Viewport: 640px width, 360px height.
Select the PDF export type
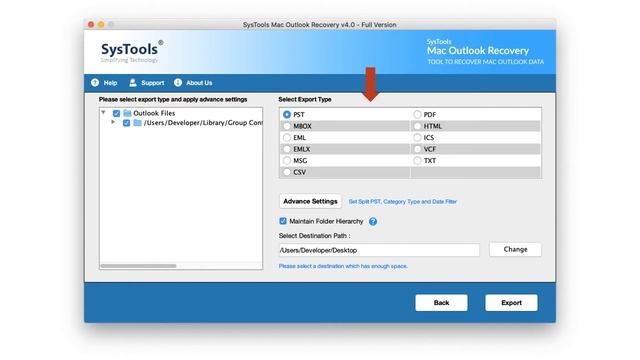[x=417, y=115]
